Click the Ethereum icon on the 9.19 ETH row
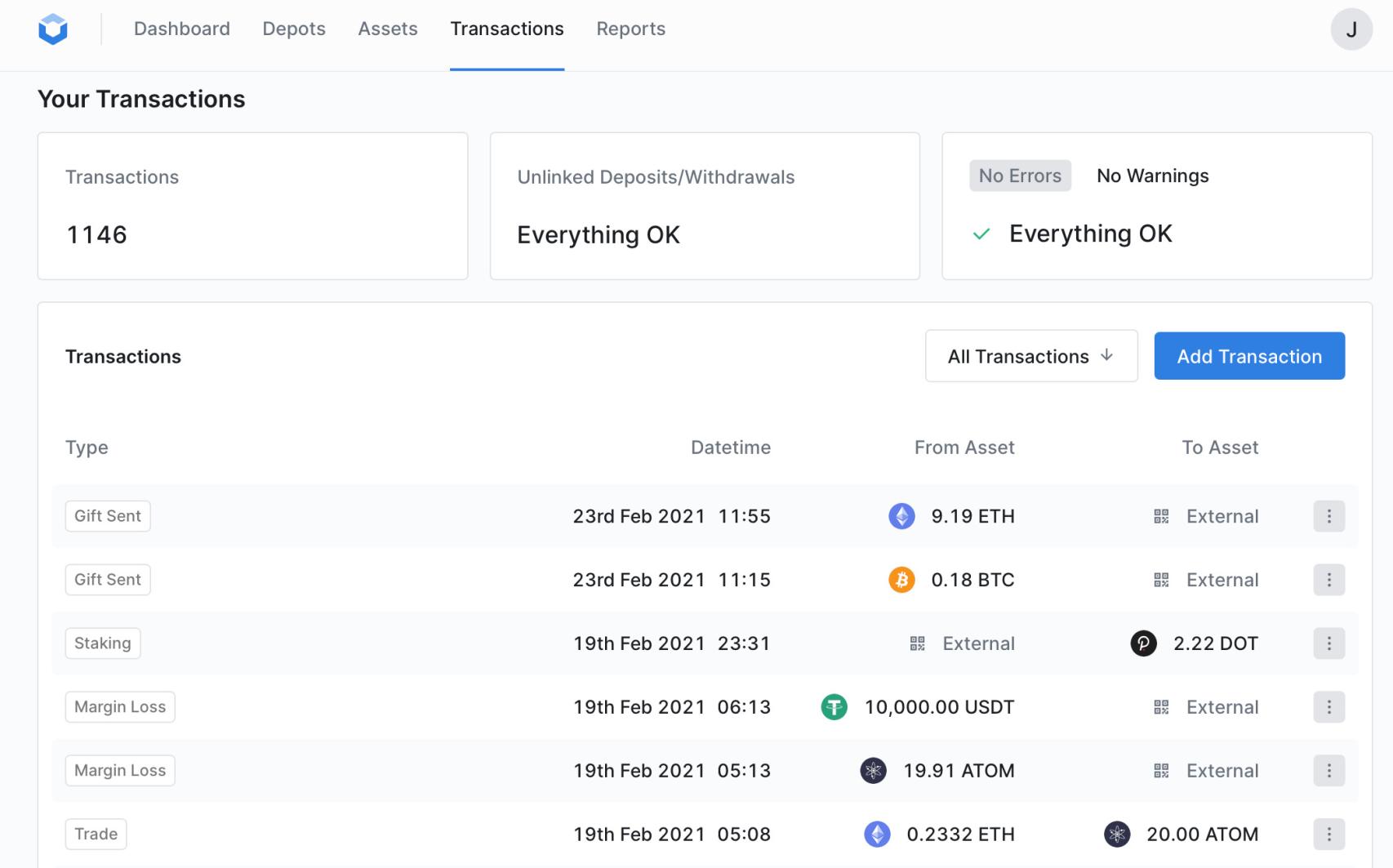The image size is (1393, 868). tap(901, 516)
